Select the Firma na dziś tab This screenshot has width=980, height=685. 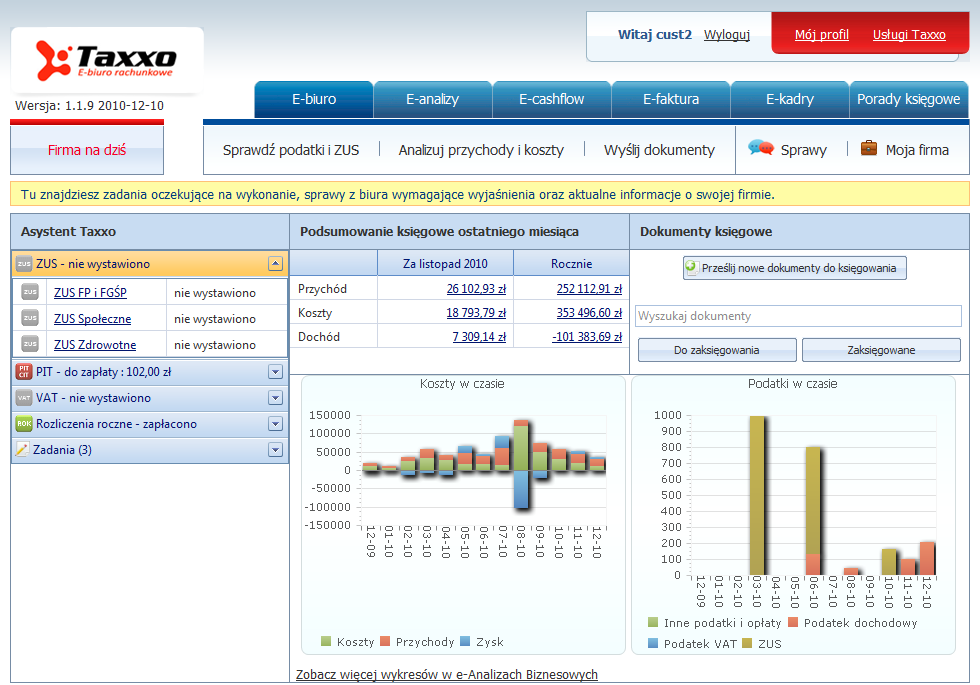87,150
